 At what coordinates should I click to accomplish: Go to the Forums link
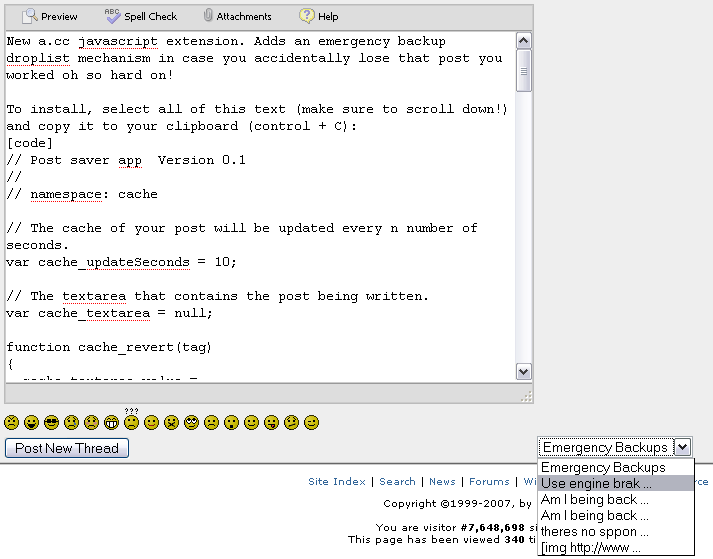[x=489, y=482]
